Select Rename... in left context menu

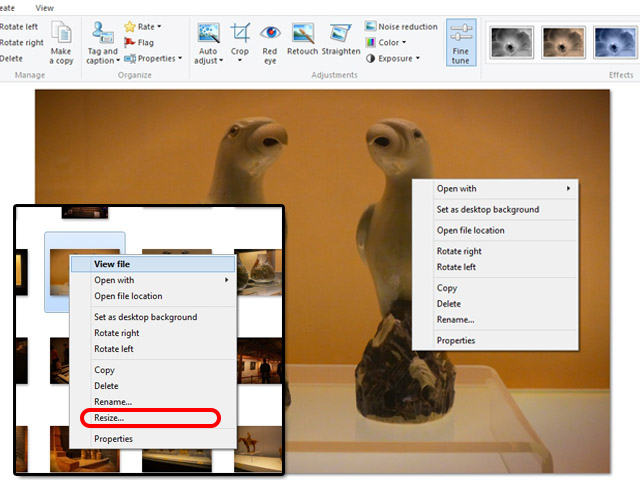pyautogui.click(x=113, y=401)
